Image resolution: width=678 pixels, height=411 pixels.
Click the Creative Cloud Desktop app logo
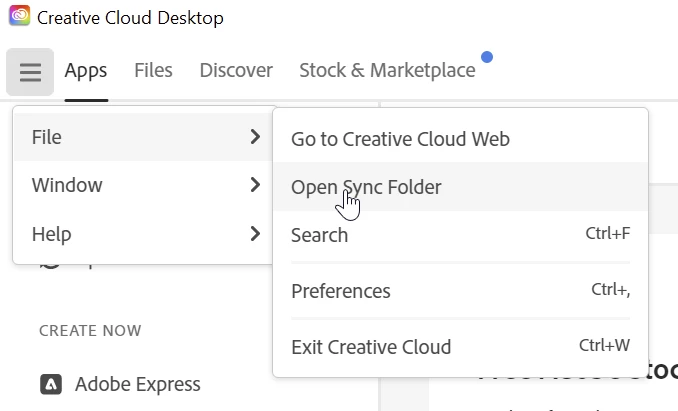[19, 16]
